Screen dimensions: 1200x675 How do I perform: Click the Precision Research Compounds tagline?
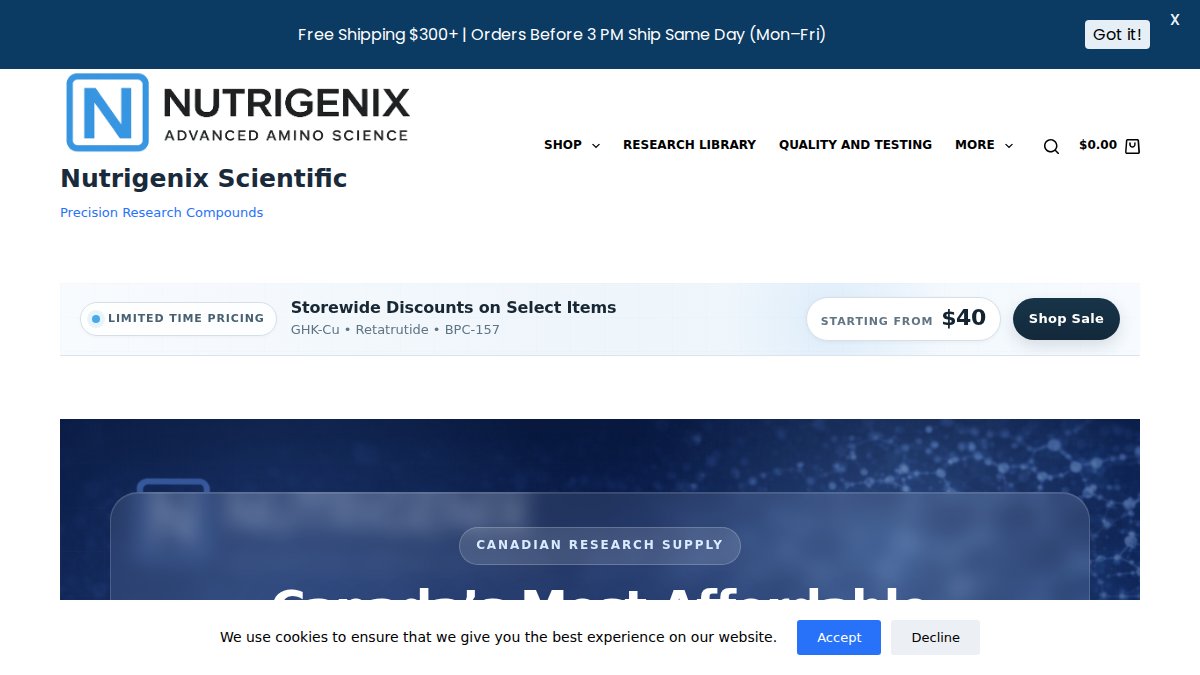click(x=162, y=213)
